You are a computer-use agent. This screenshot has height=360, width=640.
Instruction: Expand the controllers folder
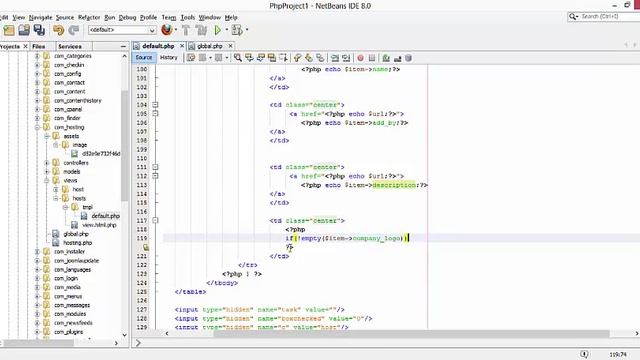tap(47, 163)
